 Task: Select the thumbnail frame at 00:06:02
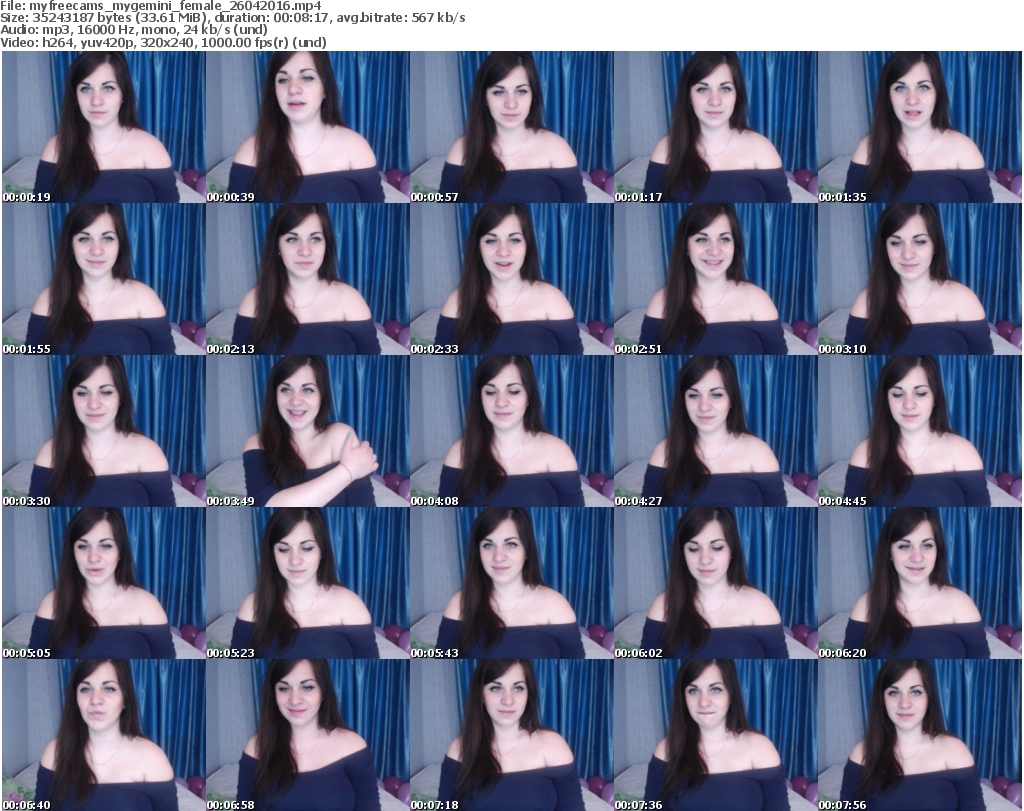715,583
